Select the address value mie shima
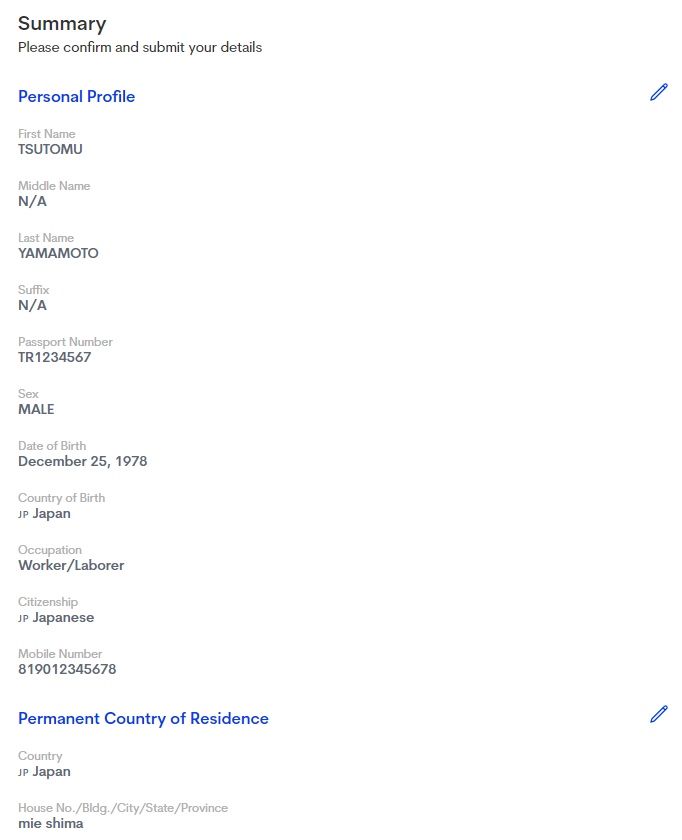 pyautogui.click(x=50, y=824)
